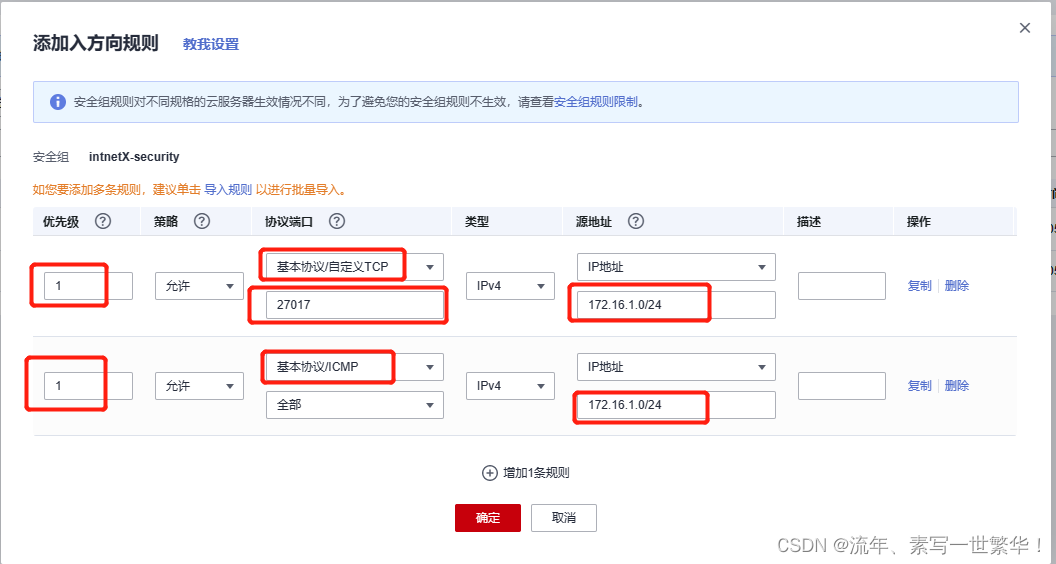Confirm with the red 确定 button
This screenshot has height=564, width=1056.
point(488,518)
